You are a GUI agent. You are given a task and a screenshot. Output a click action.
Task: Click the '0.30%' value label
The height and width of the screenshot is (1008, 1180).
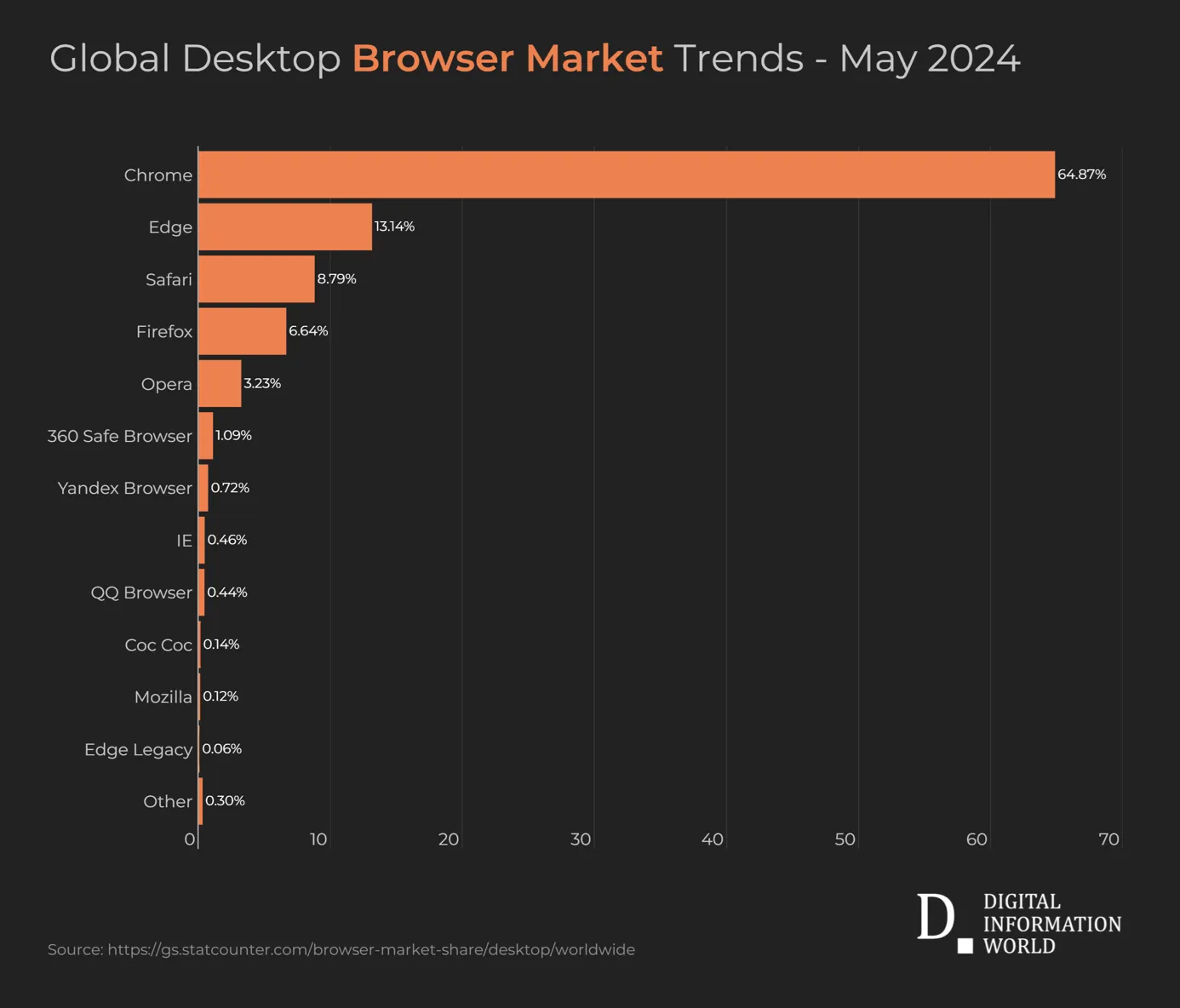(225, 801)
